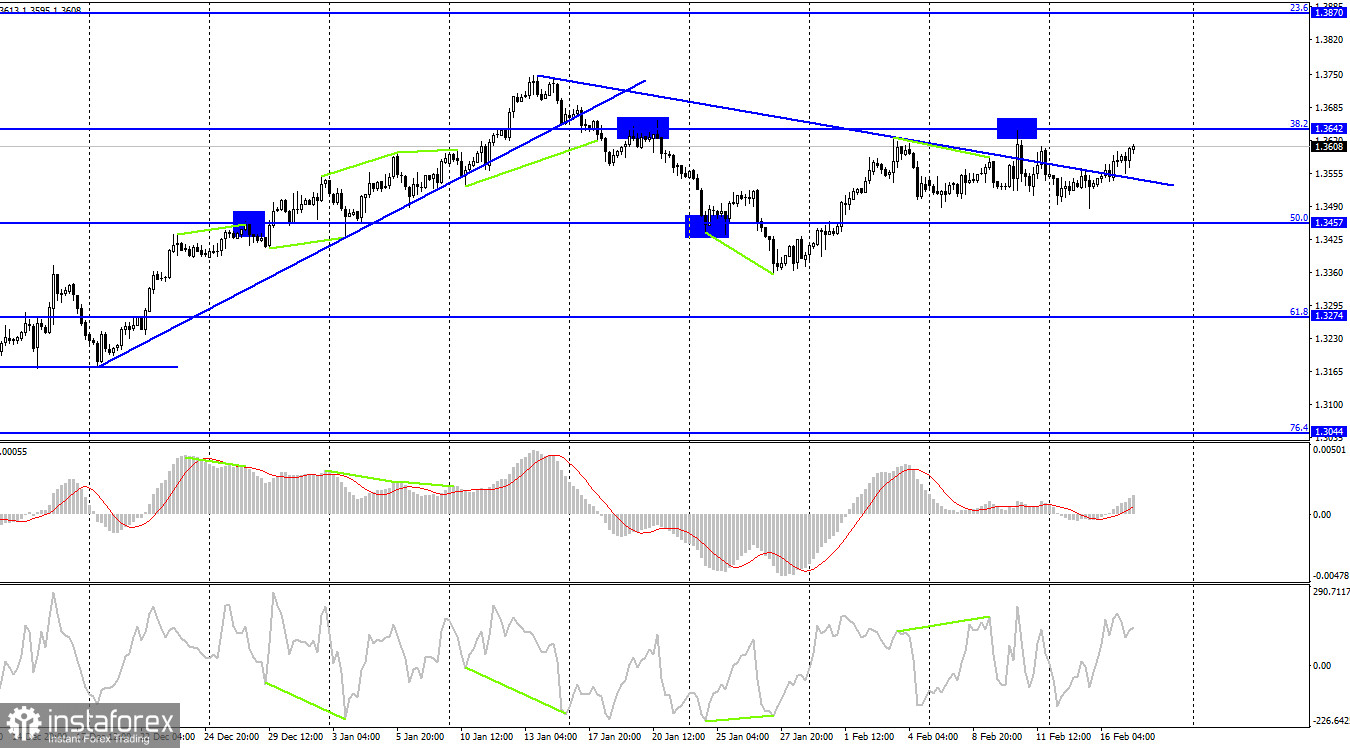This screenshot has height=748, width=1350.
Task: Click the oscillator scale value -226.642
Action: (x=1329, y=720)
